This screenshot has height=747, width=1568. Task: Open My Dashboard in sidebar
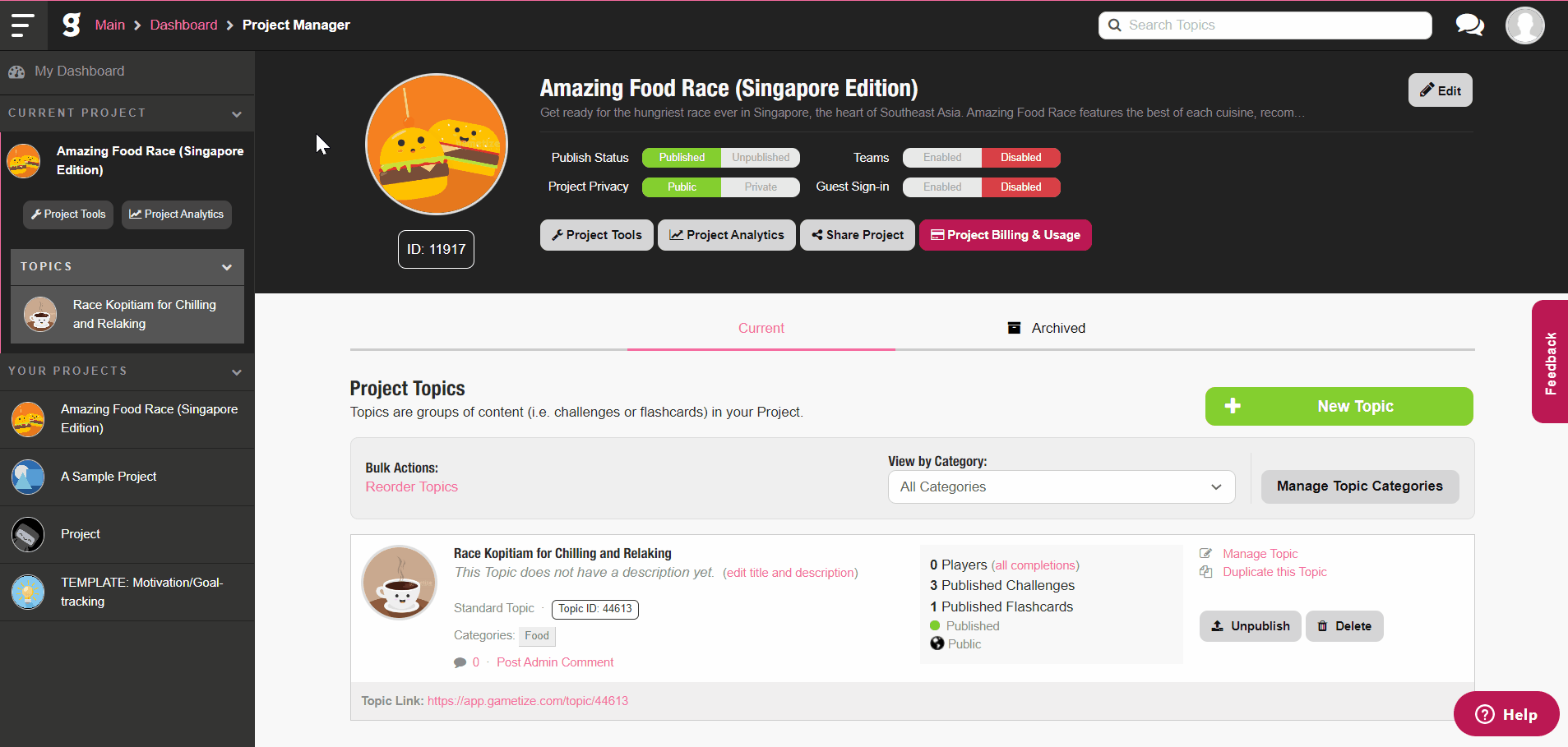coord(127,71)
